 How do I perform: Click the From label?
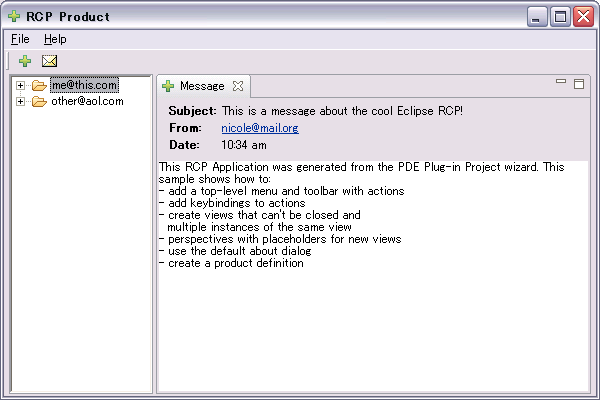point(185,128)
